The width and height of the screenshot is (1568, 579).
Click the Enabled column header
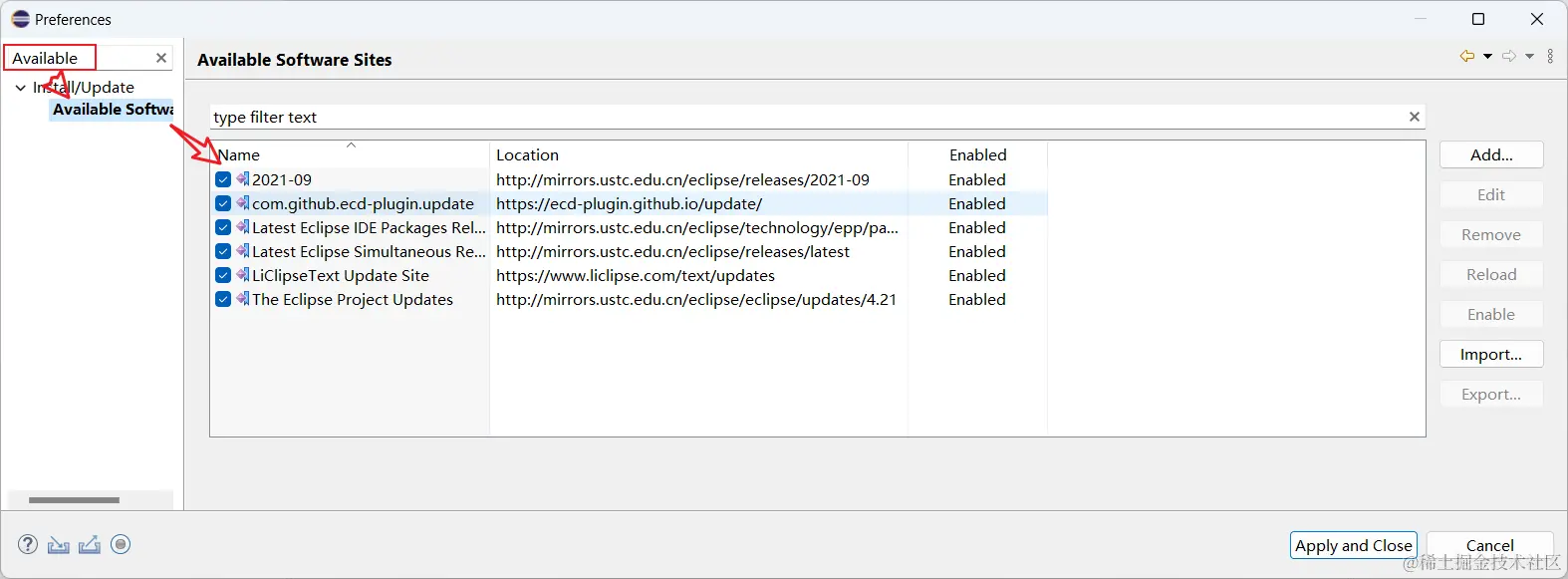pos(977,154)
